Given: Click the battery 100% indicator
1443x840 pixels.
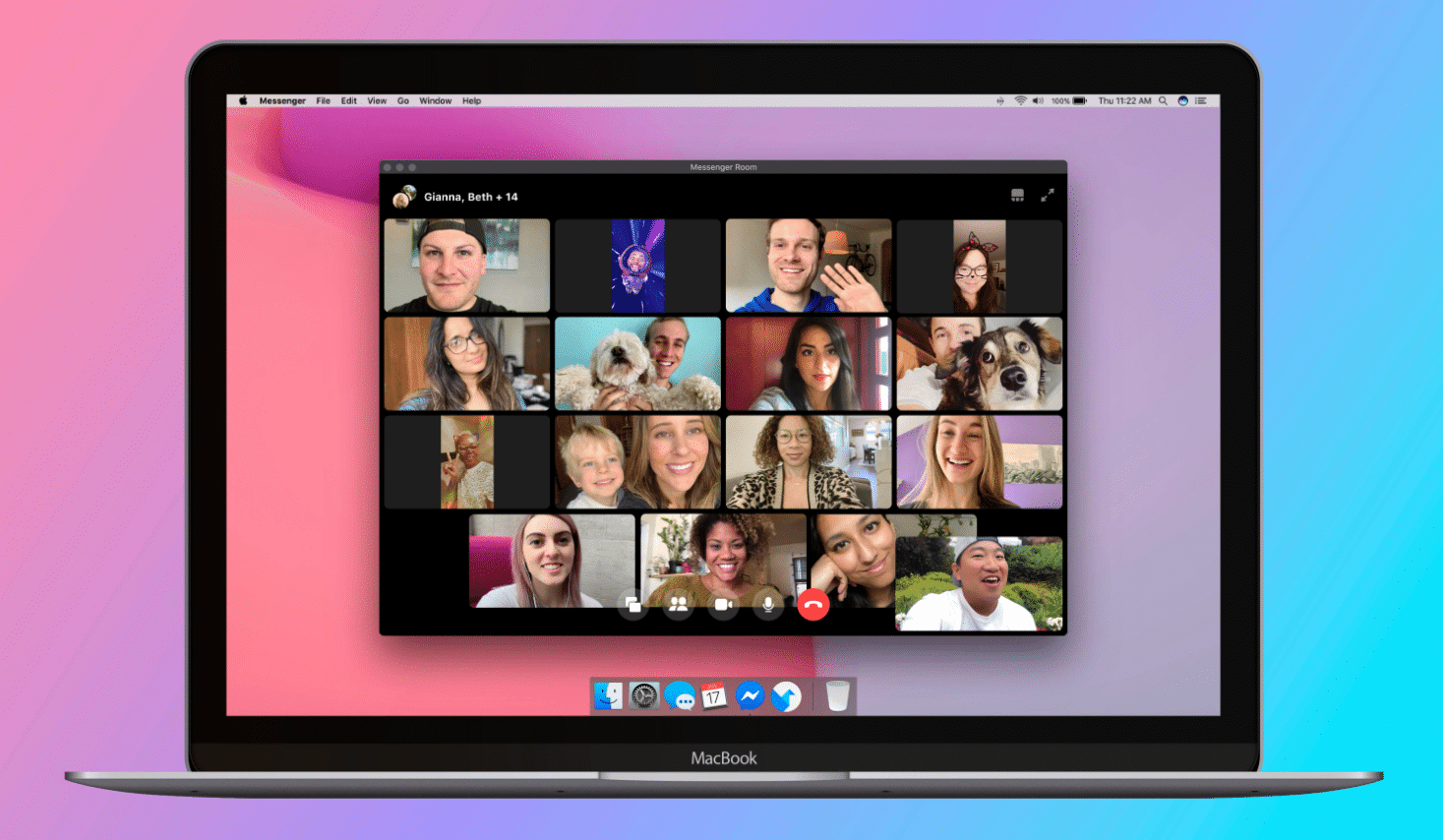Looking at the screenshot, I should [x=1068, y=100].
